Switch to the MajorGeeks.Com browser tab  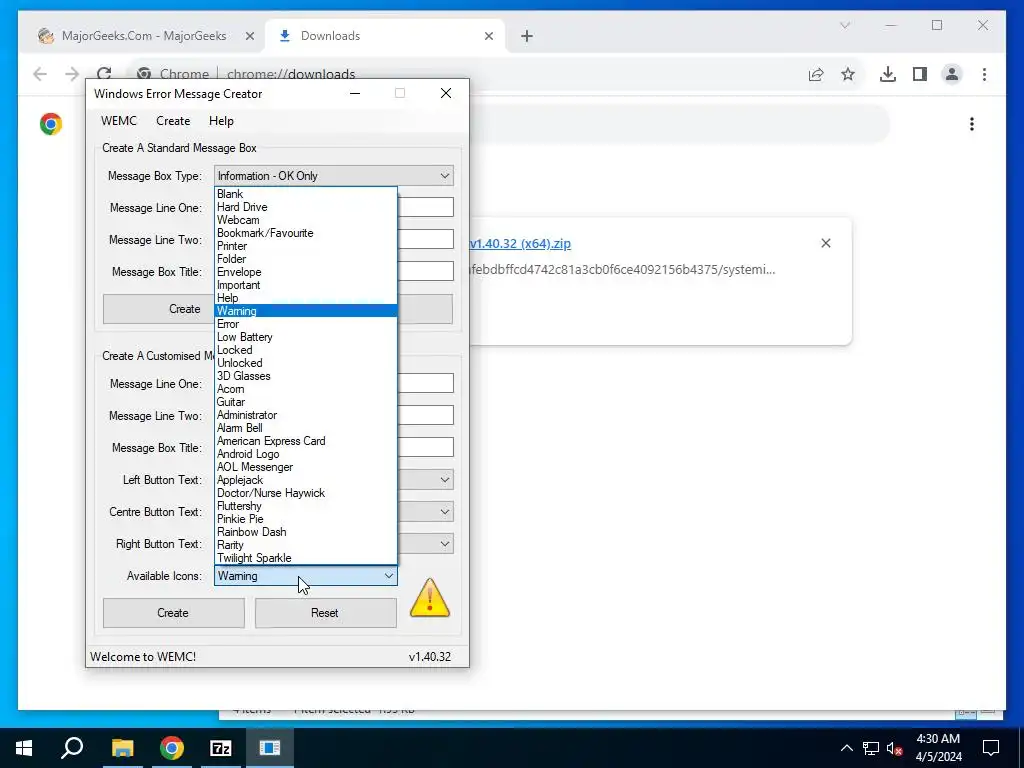pos(144,36)
